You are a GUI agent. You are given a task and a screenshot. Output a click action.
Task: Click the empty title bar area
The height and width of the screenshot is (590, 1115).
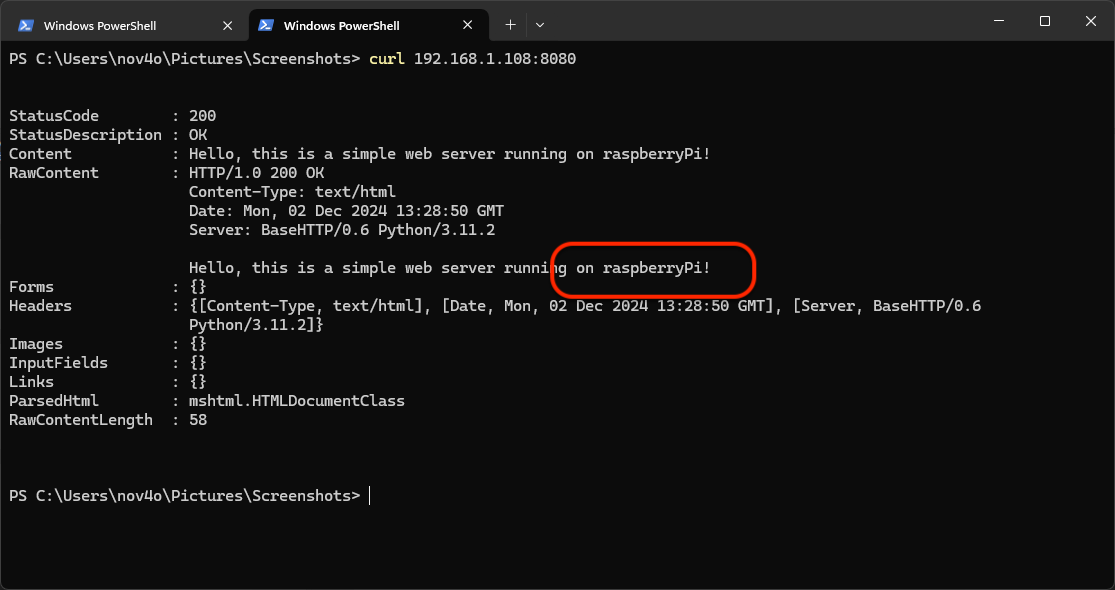coord(760,22)
